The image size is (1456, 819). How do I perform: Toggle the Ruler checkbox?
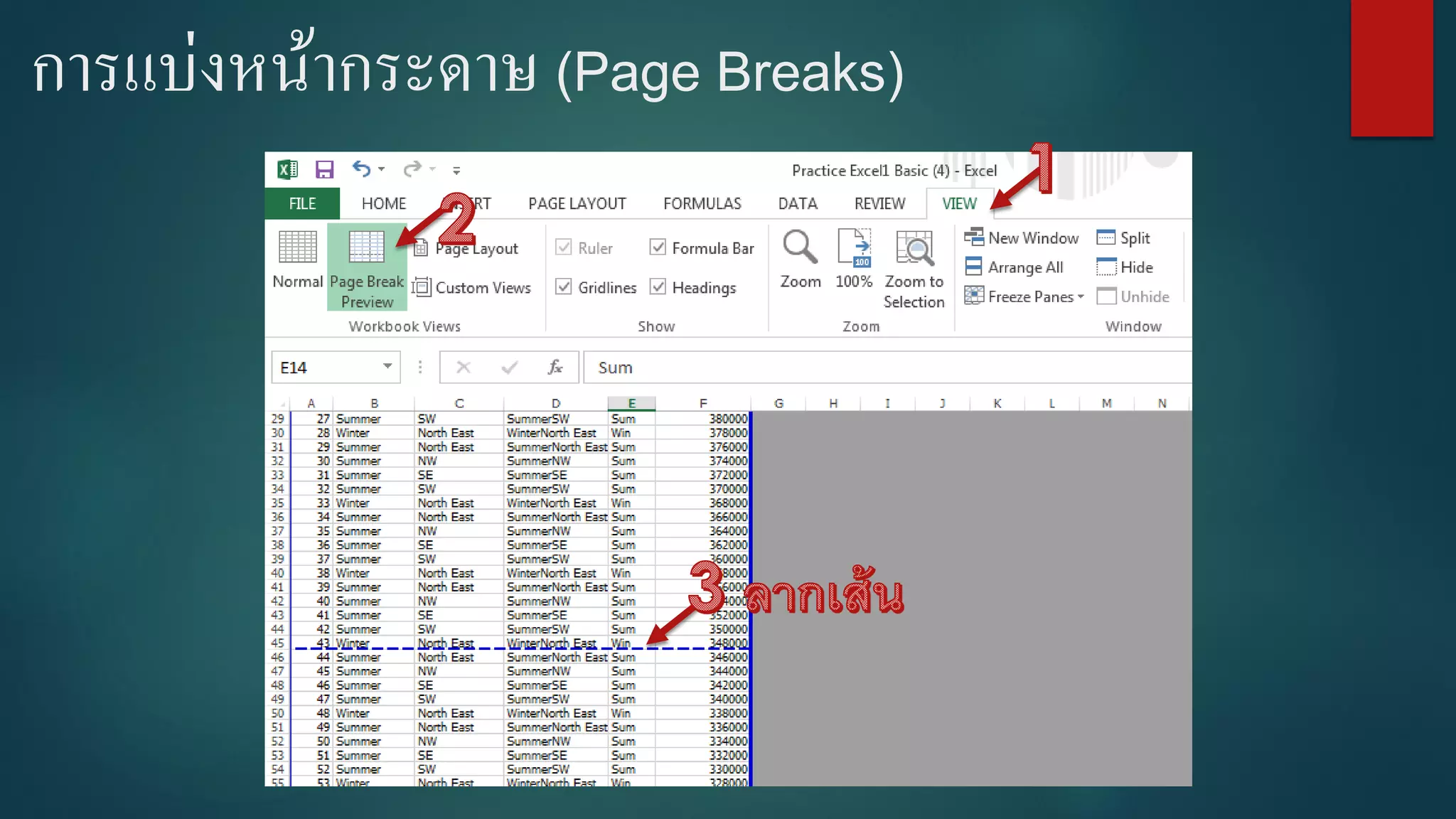(564, 247)
